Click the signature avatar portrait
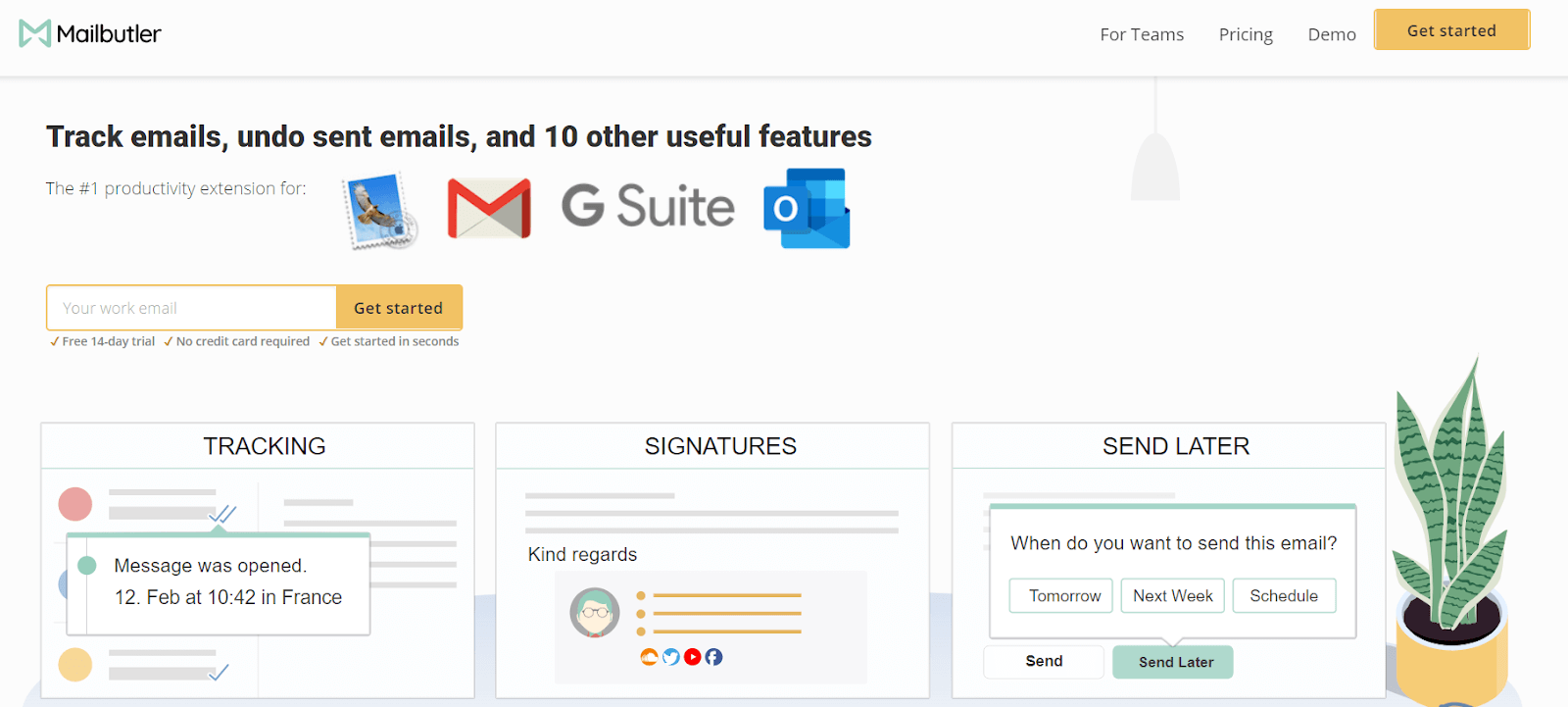 coord(595,613)
